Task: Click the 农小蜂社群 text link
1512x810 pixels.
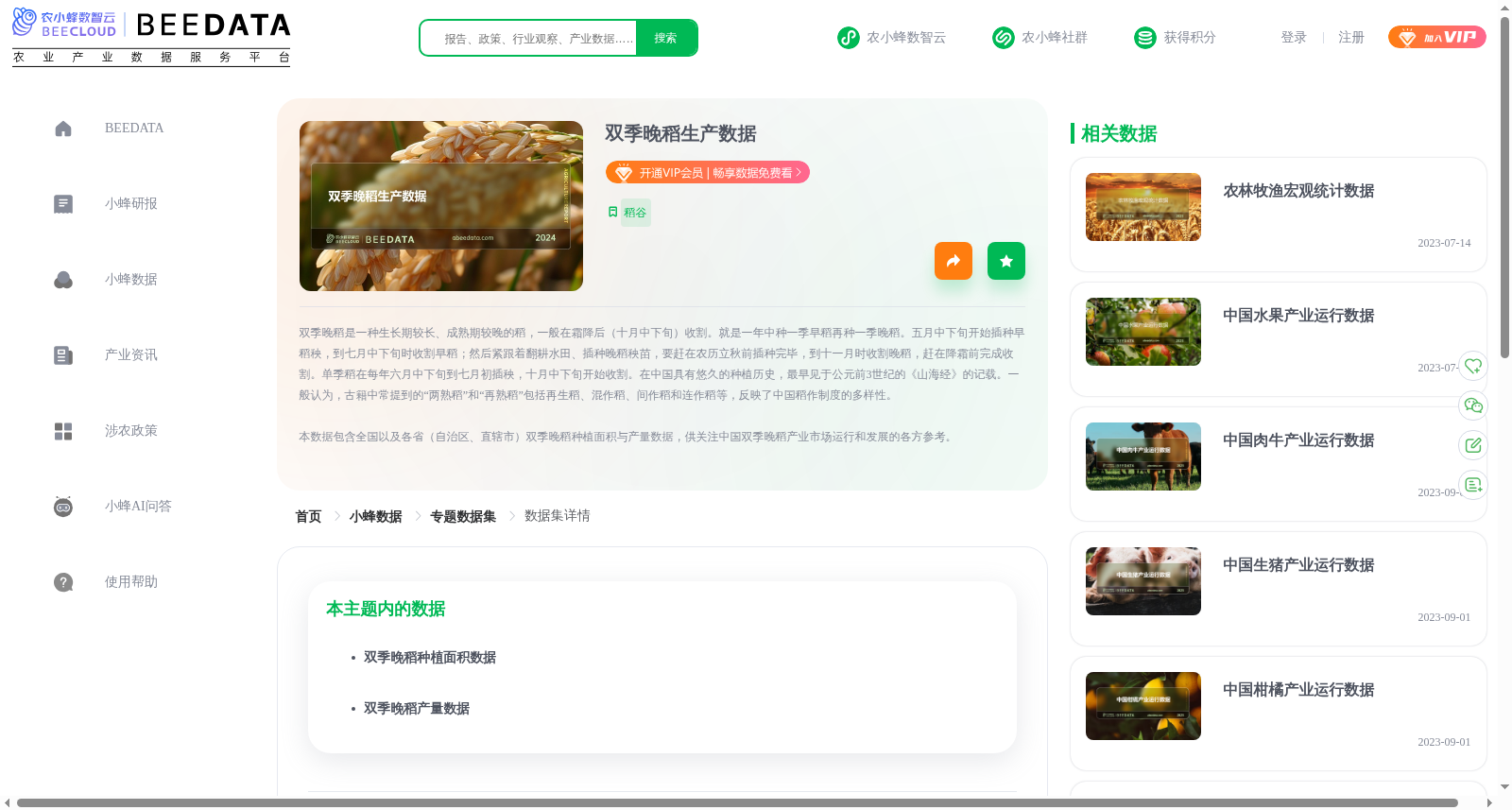Action: (1055, 38)
